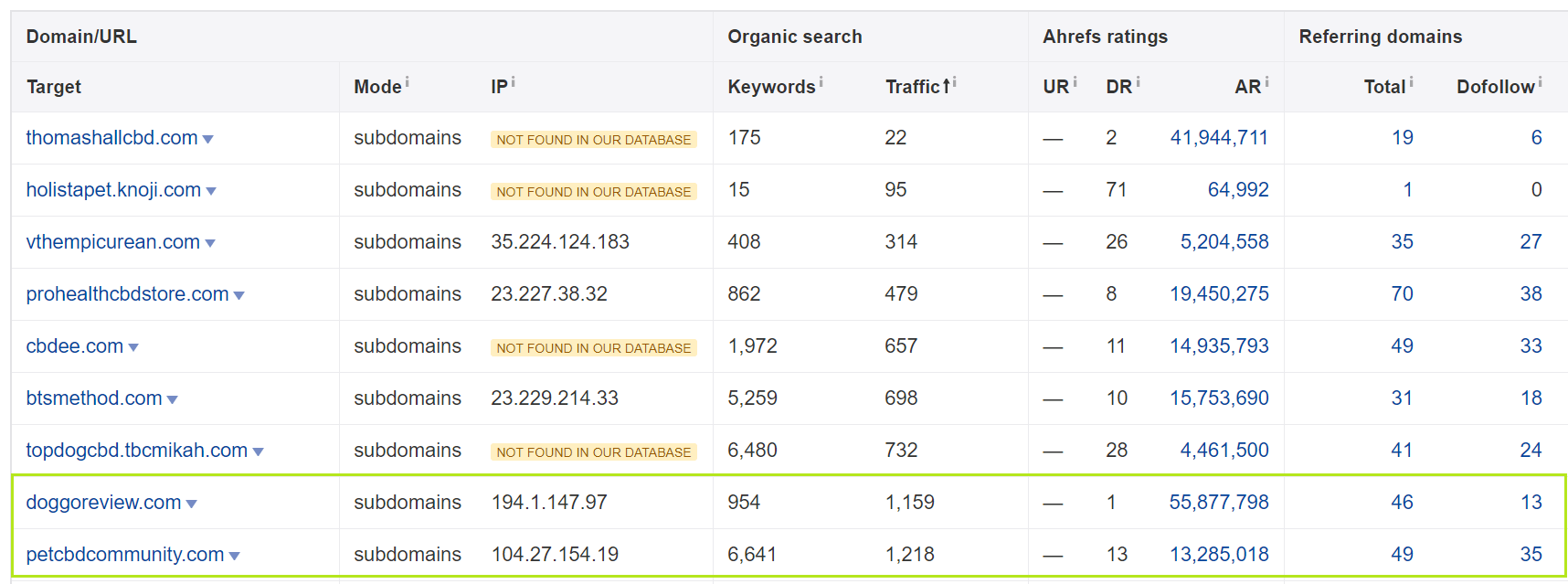
Task: Open AR value 14,935,793 link
Action: point(1219,346)
